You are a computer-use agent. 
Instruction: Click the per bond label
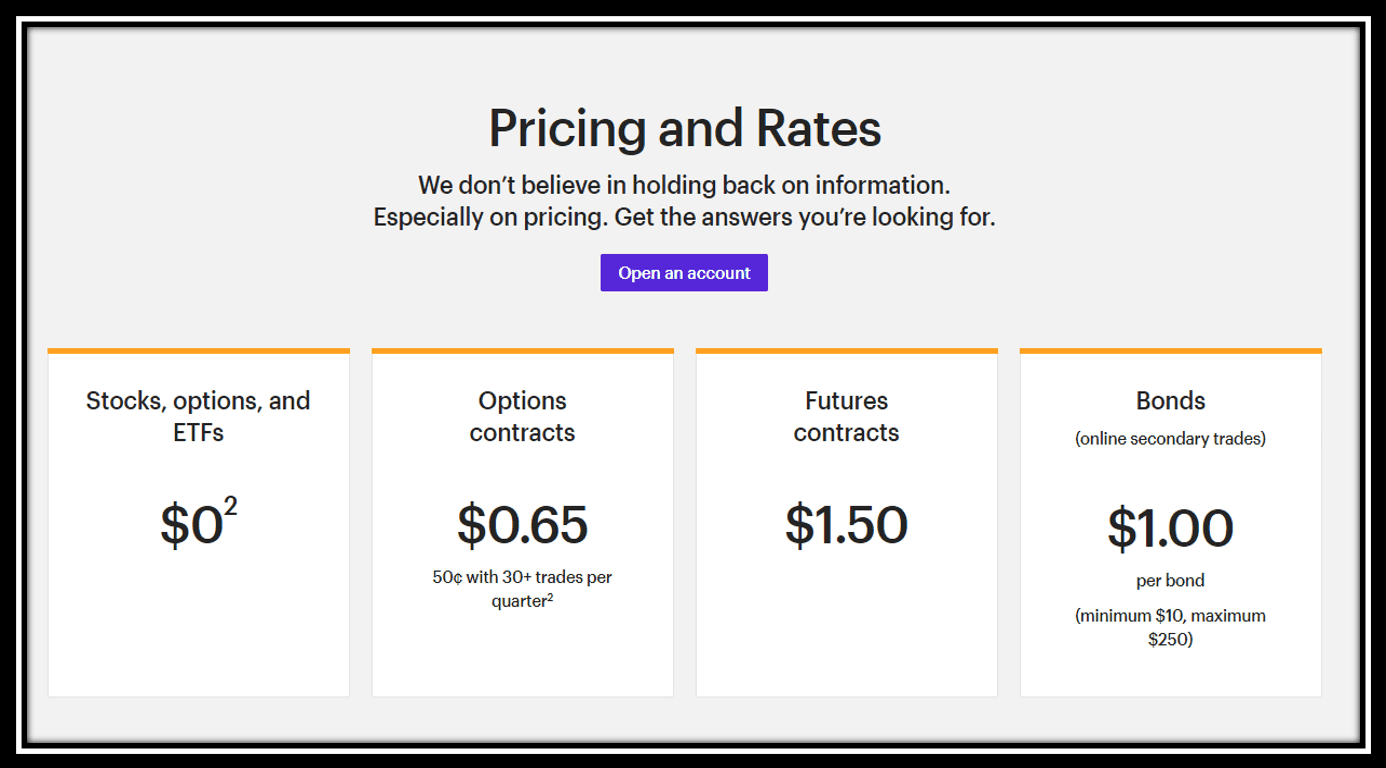1170,581
